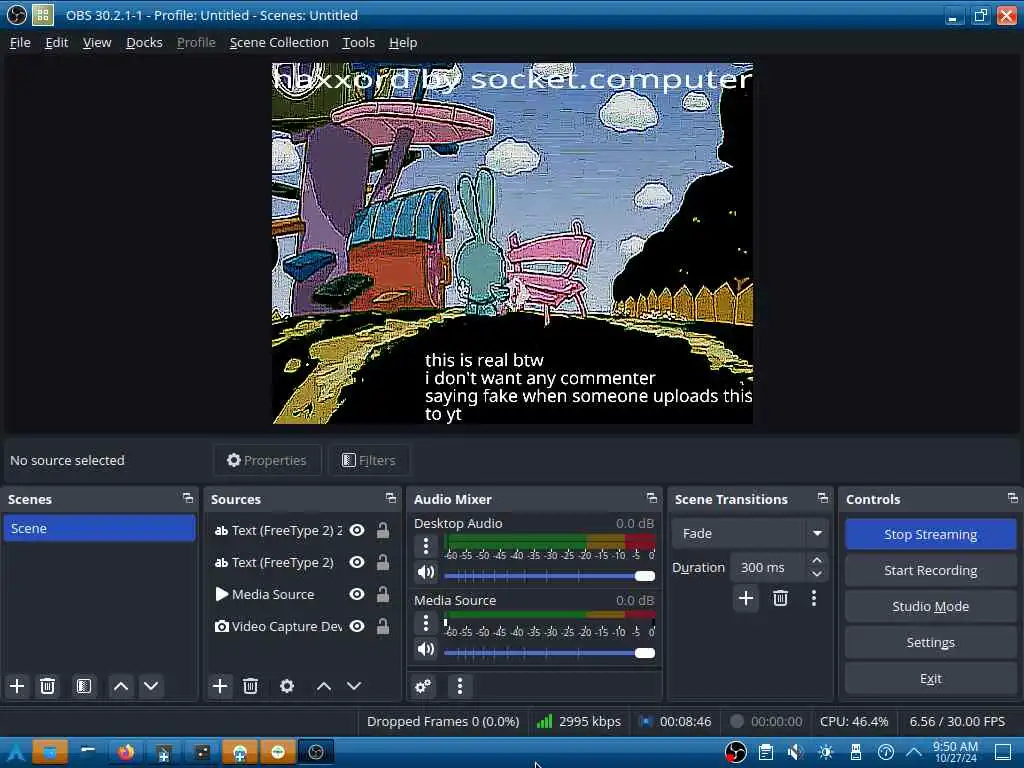The width and height of the screenshot is (1024, 768).
Task: Toggle Video Capture Device visibility eye
Action: [357, 626]
